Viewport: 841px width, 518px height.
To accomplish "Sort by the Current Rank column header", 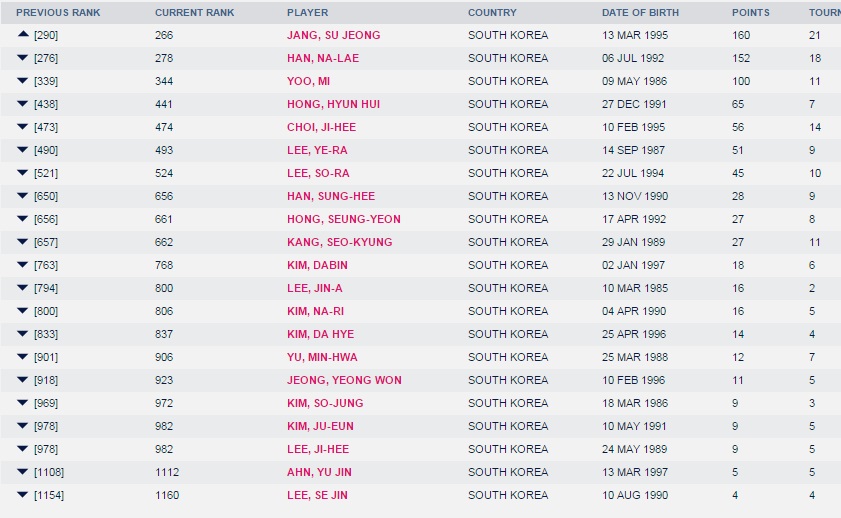I will click(x=195, y=12).
